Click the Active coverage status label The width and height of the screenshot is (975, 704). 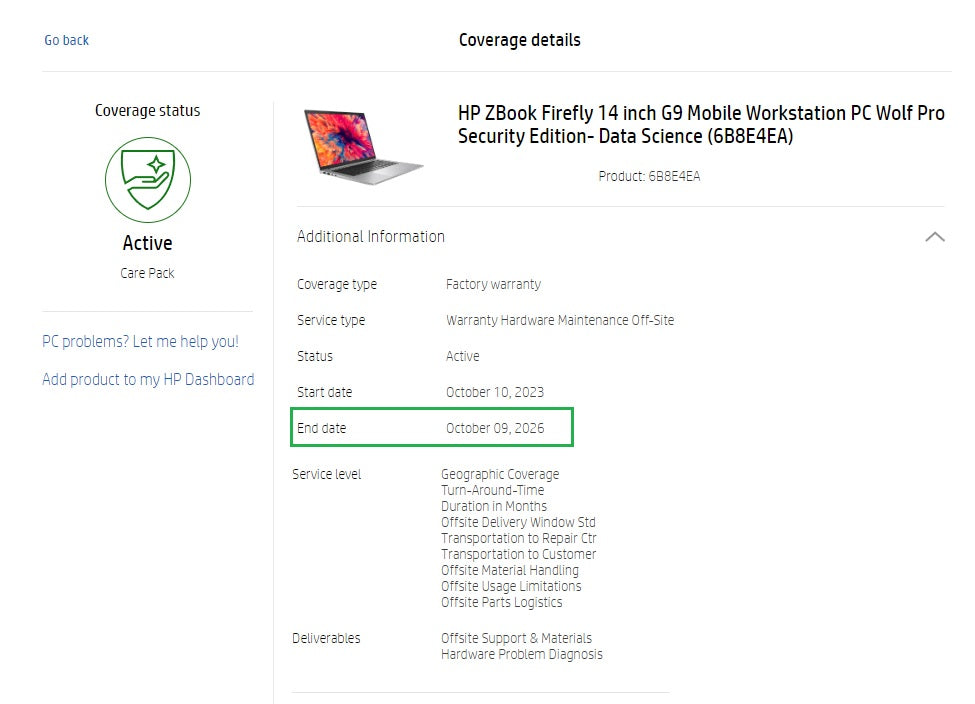click(x=147, y=243)
